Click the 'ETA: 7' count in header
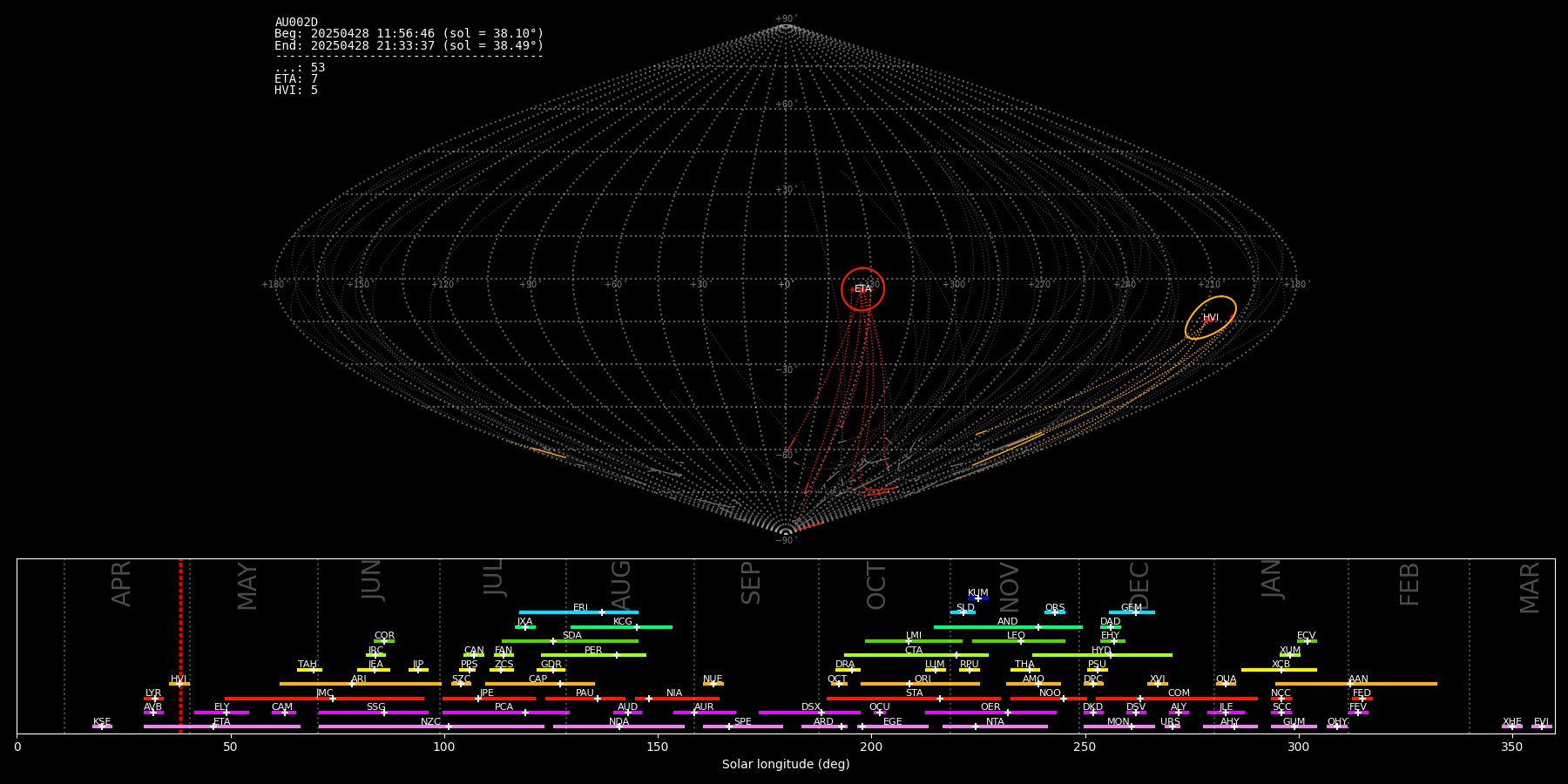The image size is (1568, 784). pos(296,78)
